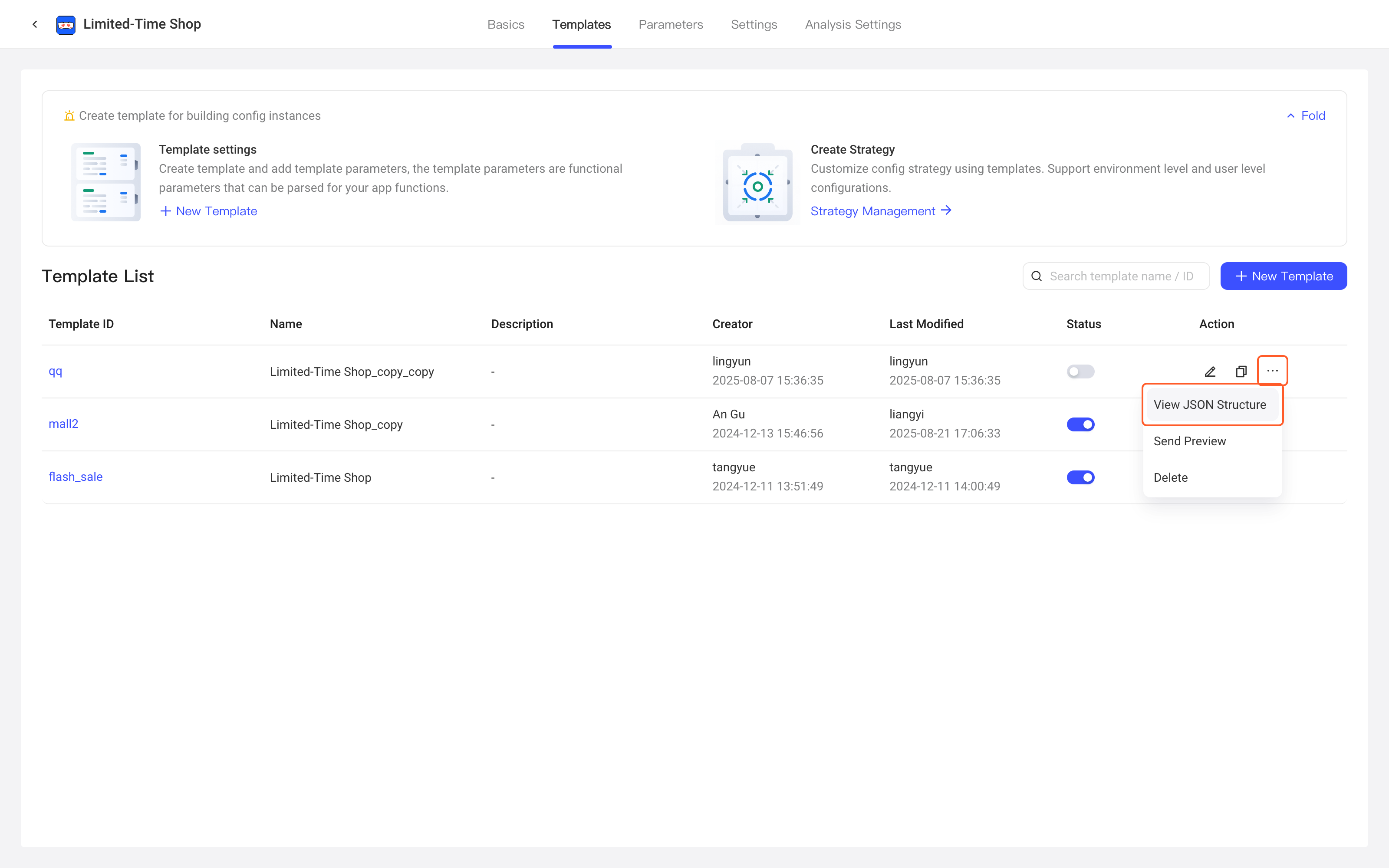Edit the qq template with pencil icon
This screenshot has width=1389, height=868.
(1210, 372)
